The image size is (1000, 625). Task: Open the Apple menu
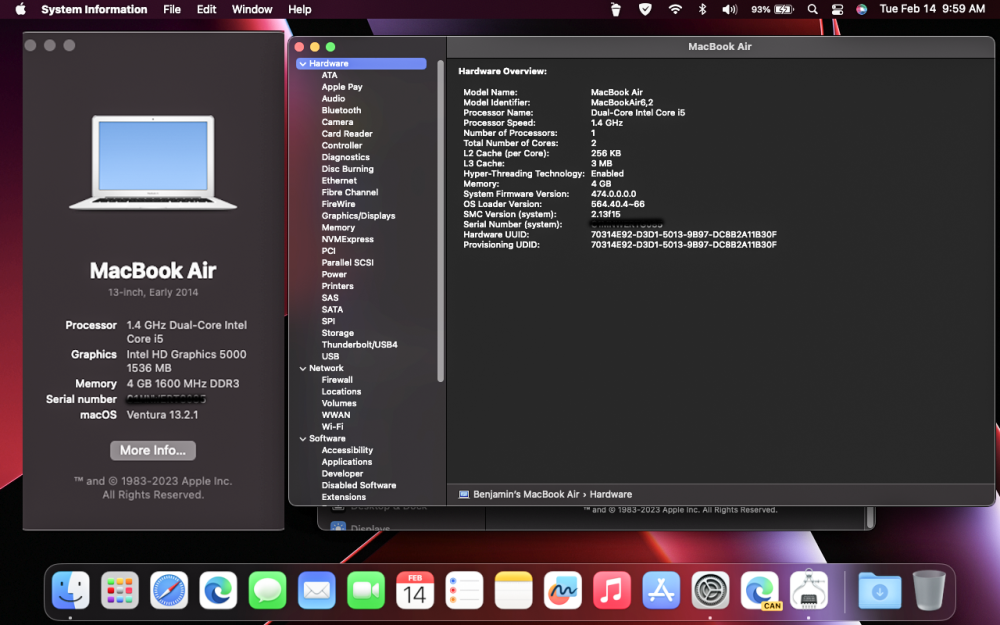coord(20,9)
